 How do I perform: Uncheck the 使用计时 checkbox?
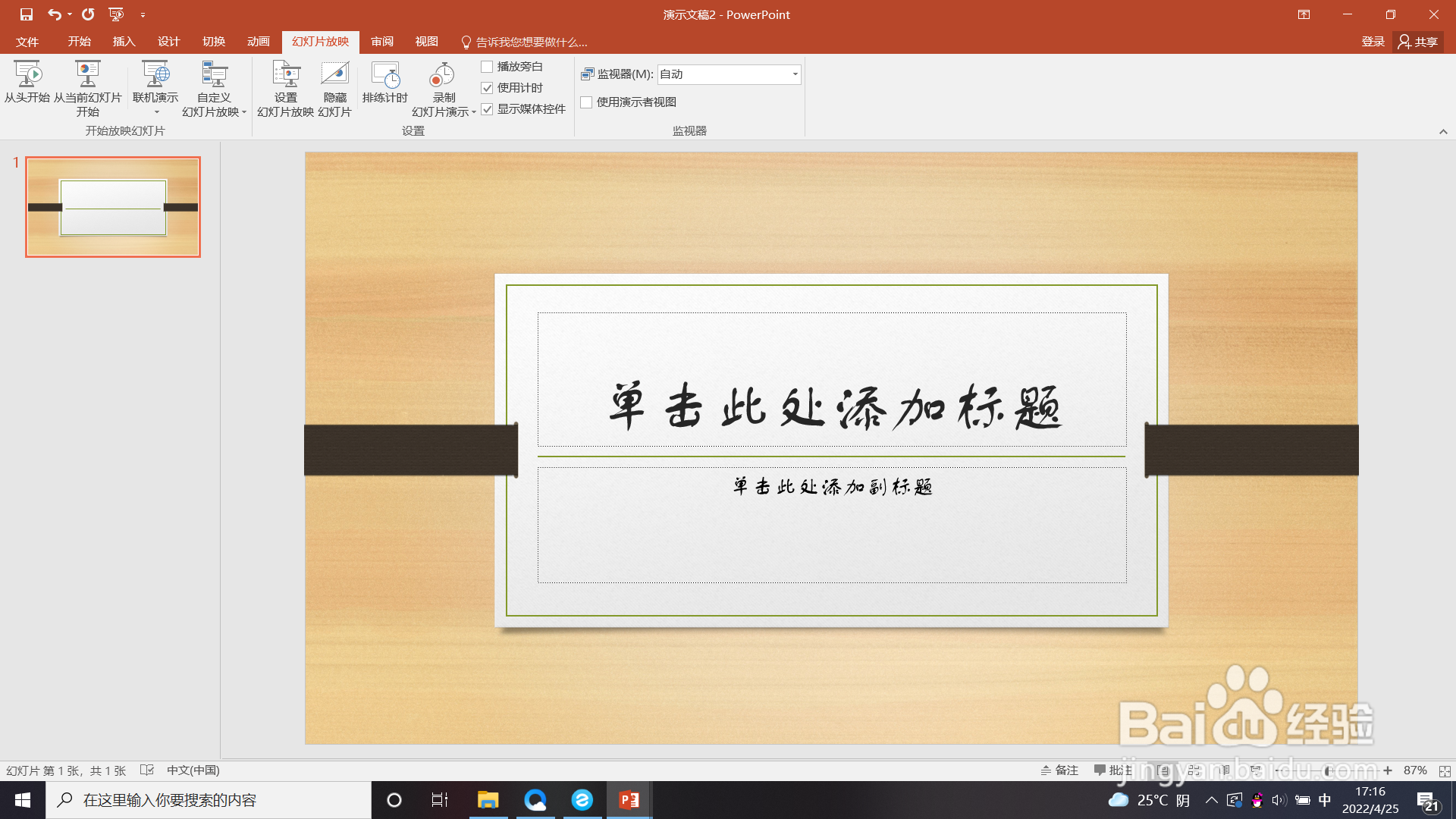pos(488,88)
